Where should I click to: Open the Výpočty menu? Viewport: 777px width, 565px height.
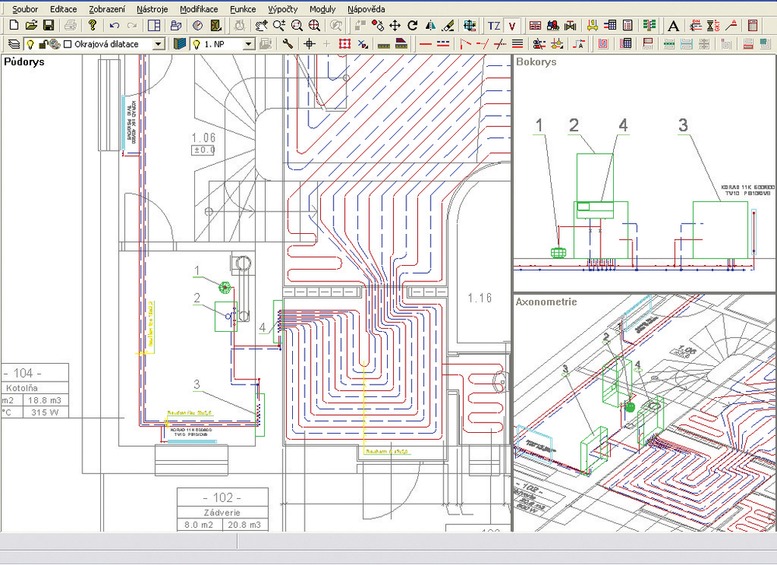pyautogui.click(x=281, y=8)
